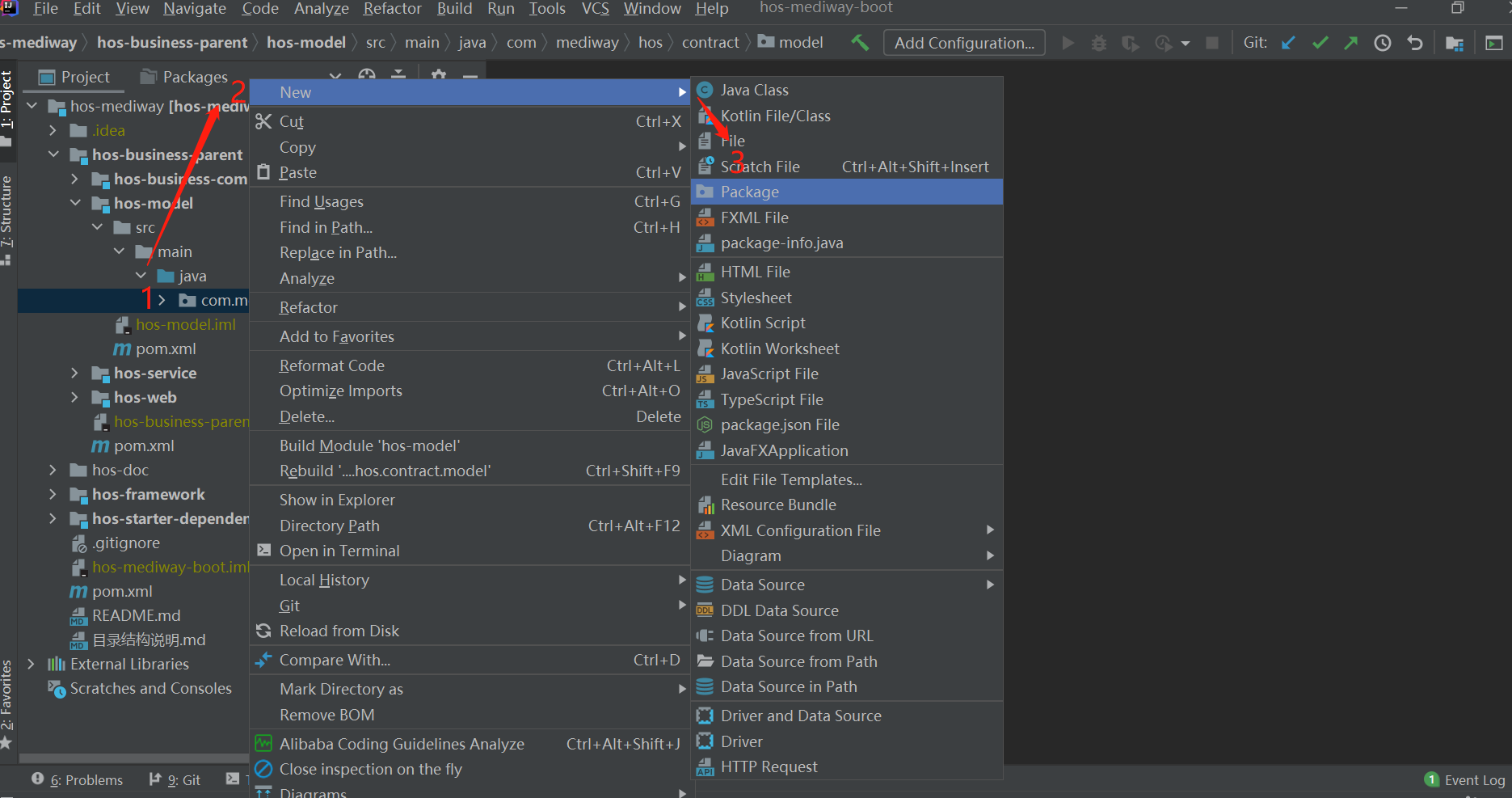
Task: Select TypeScript File in New submenu
Action: tap(847, 399)
